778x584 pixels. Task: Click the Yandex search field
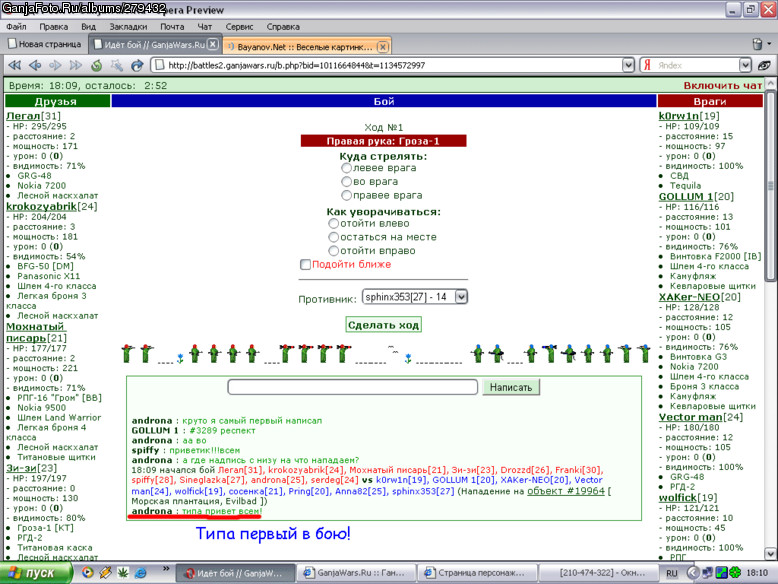(696, 65)
